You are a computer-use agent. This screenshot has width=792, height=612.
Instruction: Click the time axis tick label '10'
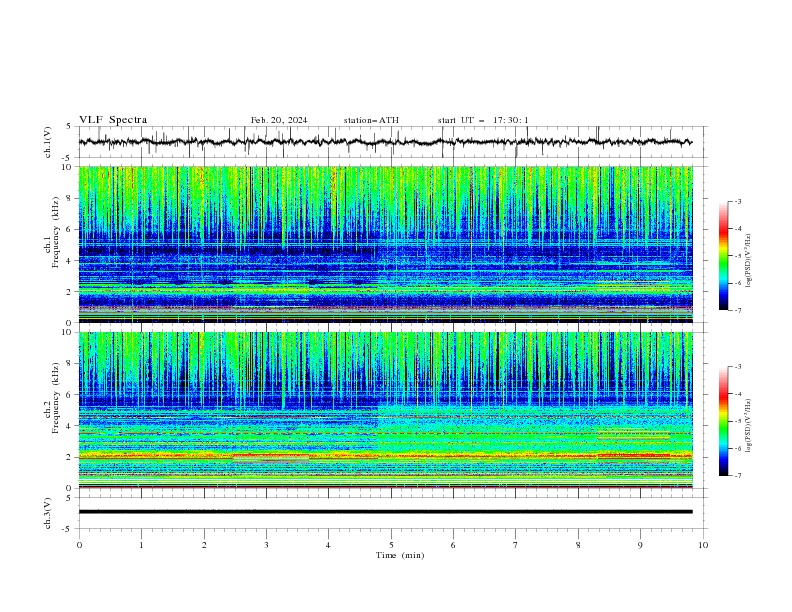coord(703,545)
